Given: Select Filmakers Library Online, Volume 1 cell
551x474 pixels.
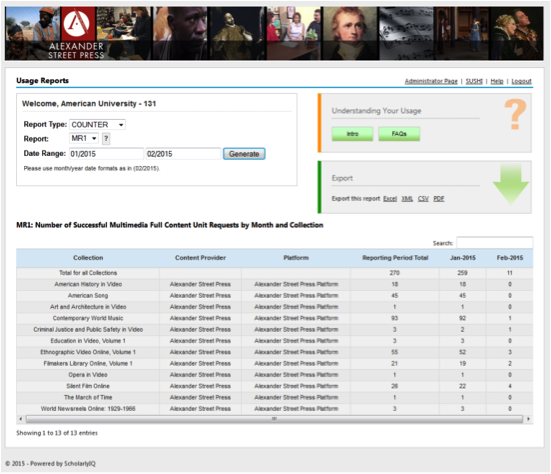Looking at the screenshot, I should tap(88, 363).
